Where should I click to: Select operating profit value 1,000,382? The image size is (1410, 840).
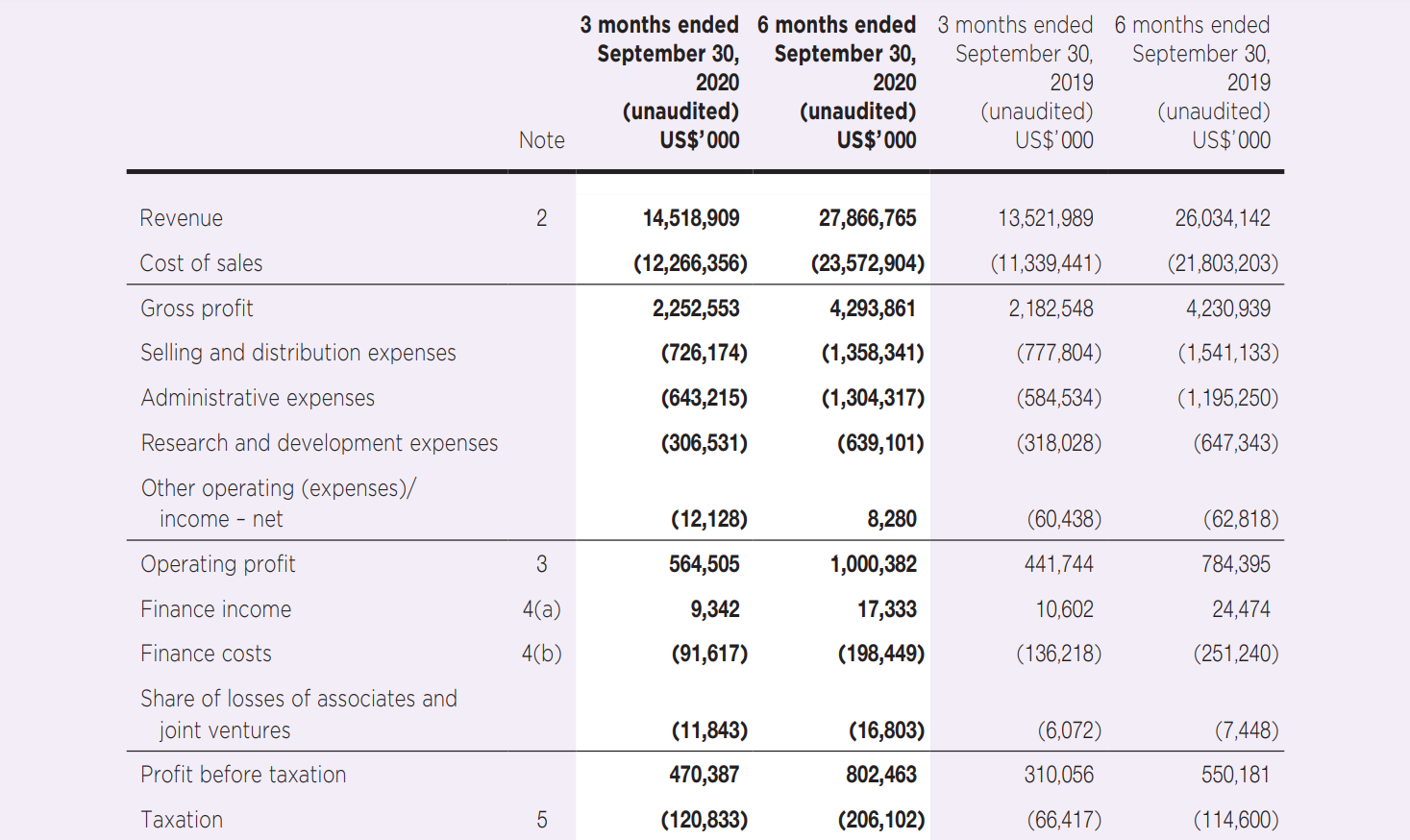pos(873,564)
